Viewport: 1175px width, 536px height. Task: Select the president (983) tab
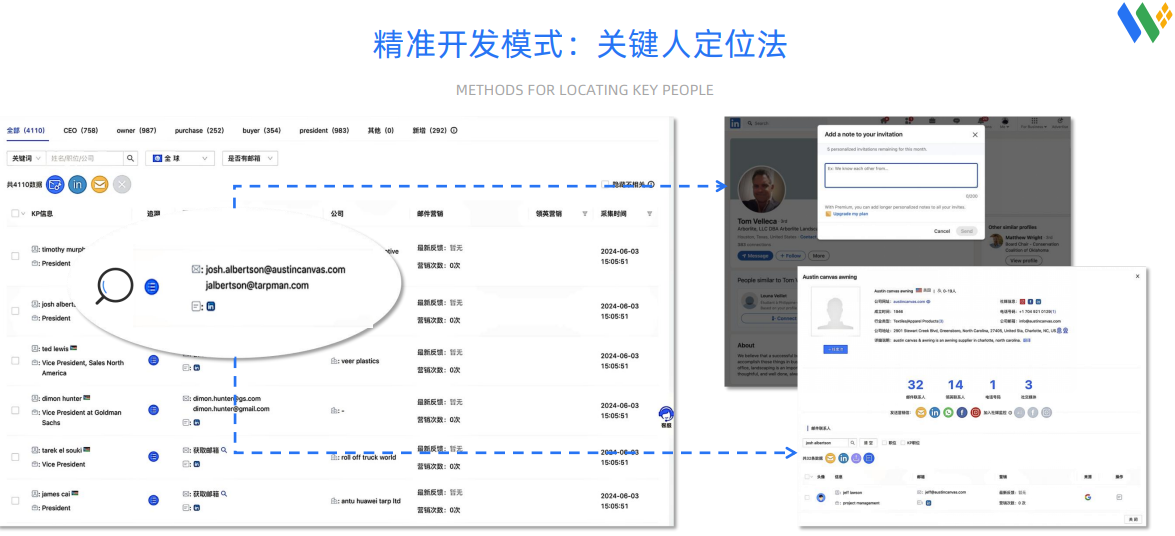pyautogui.click(x=324, y=131)
